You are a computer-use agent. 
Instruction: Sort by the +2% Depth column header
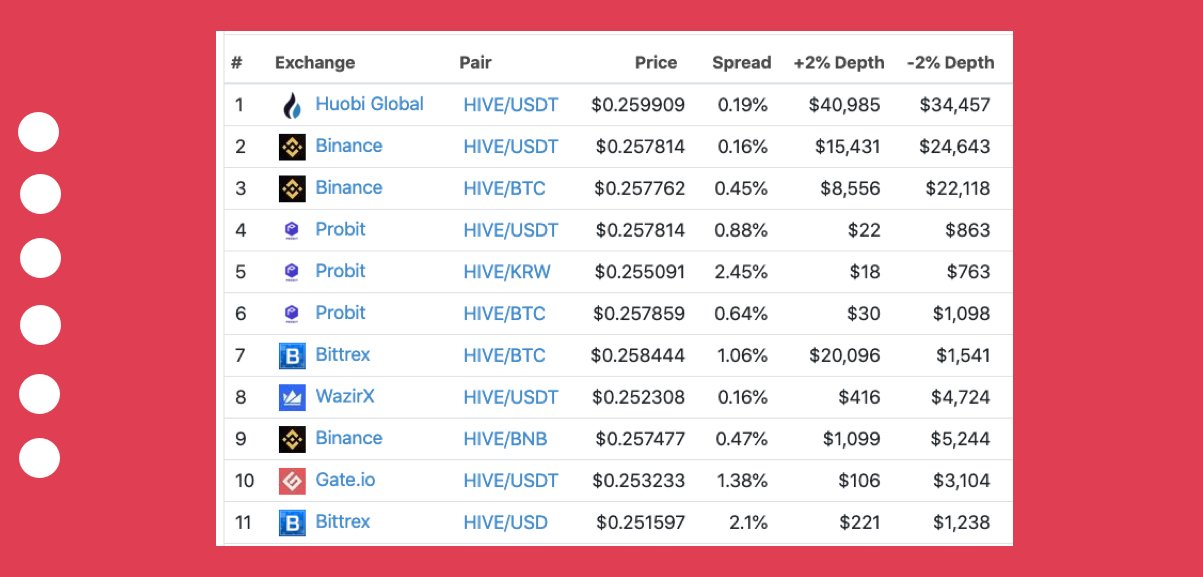point(839,63)
